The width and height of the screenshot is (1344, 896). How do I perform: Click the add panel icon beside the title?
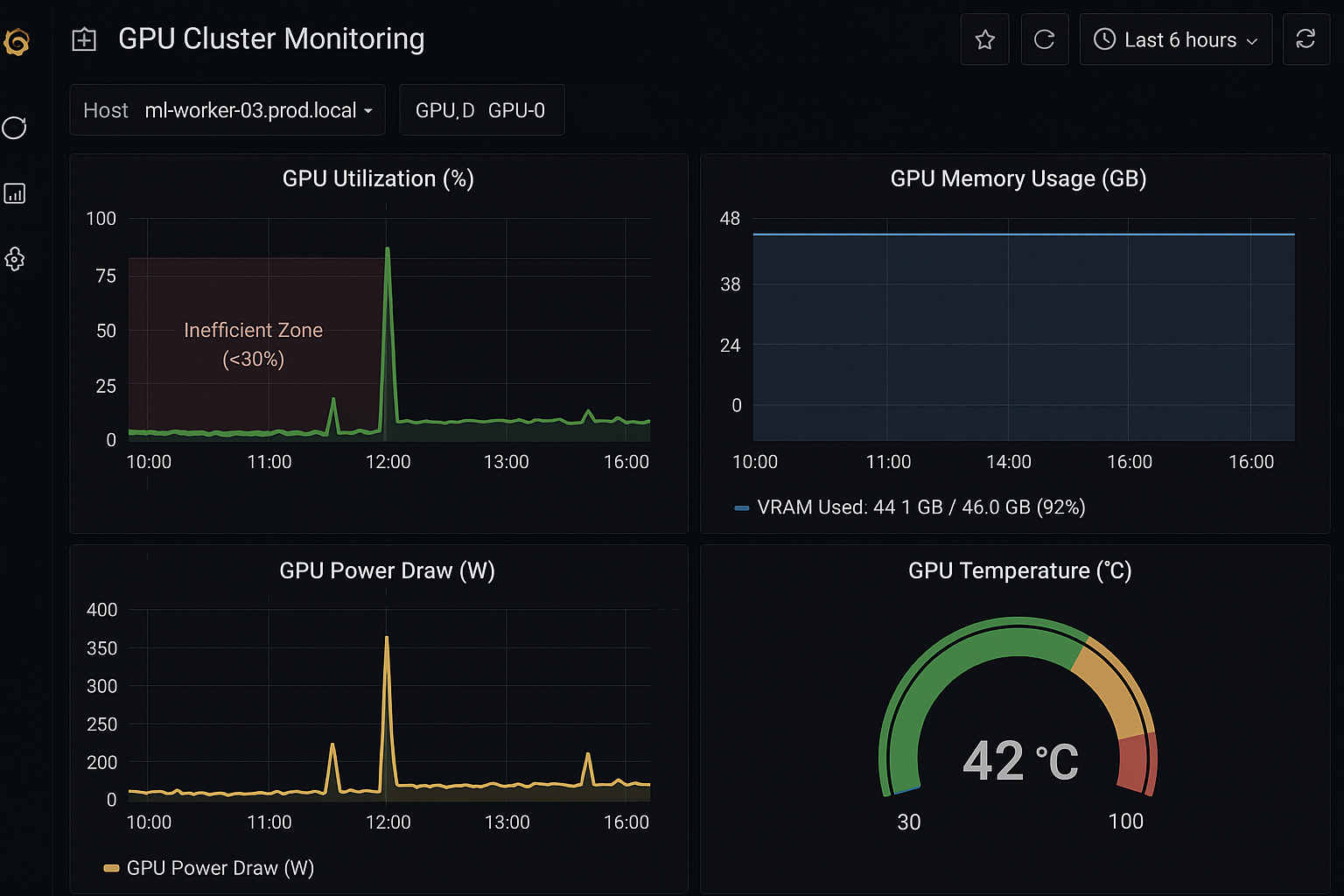[x=84, y=38]
